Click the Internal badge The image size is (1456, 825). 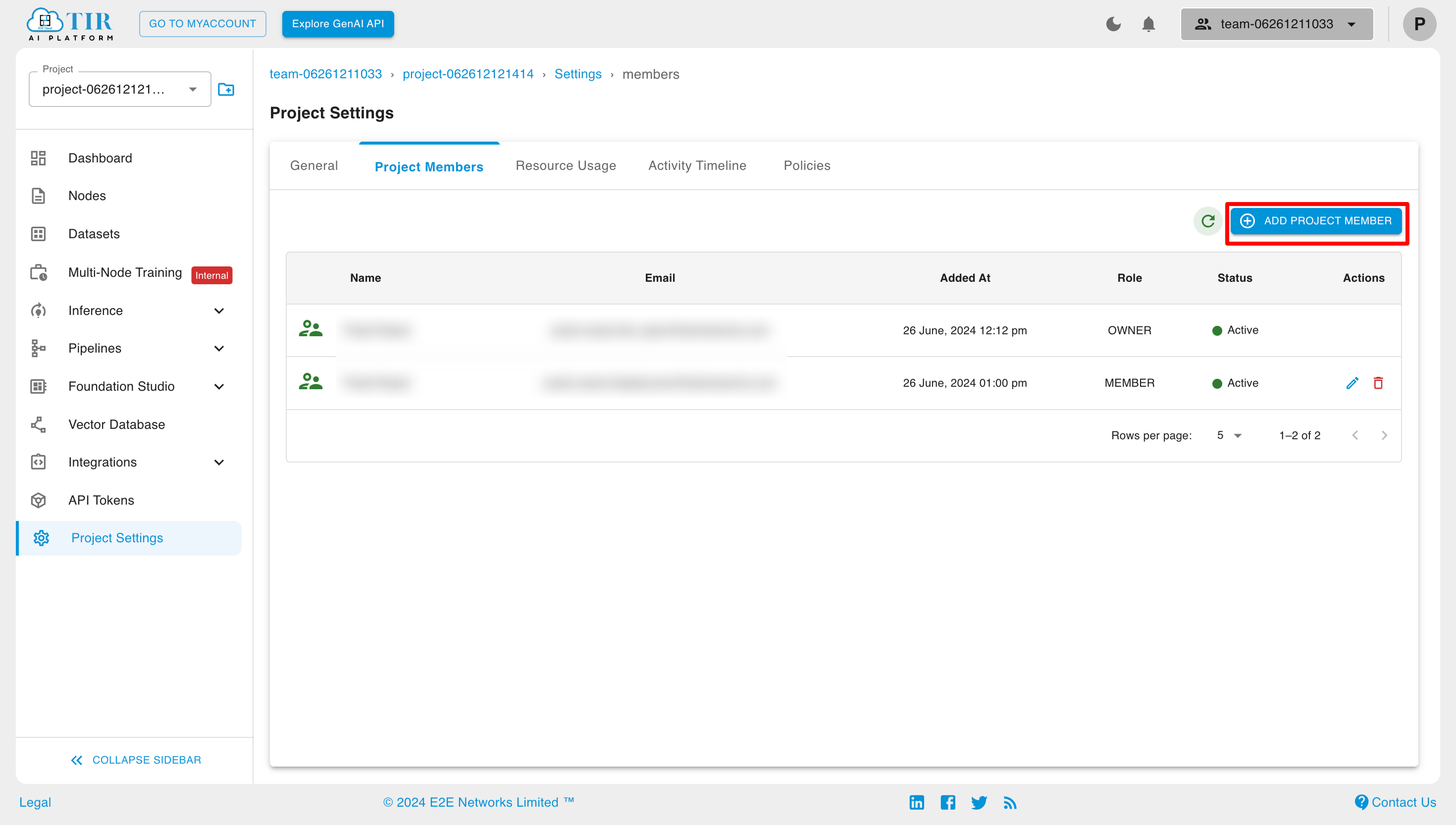click(x=212, y=275)
